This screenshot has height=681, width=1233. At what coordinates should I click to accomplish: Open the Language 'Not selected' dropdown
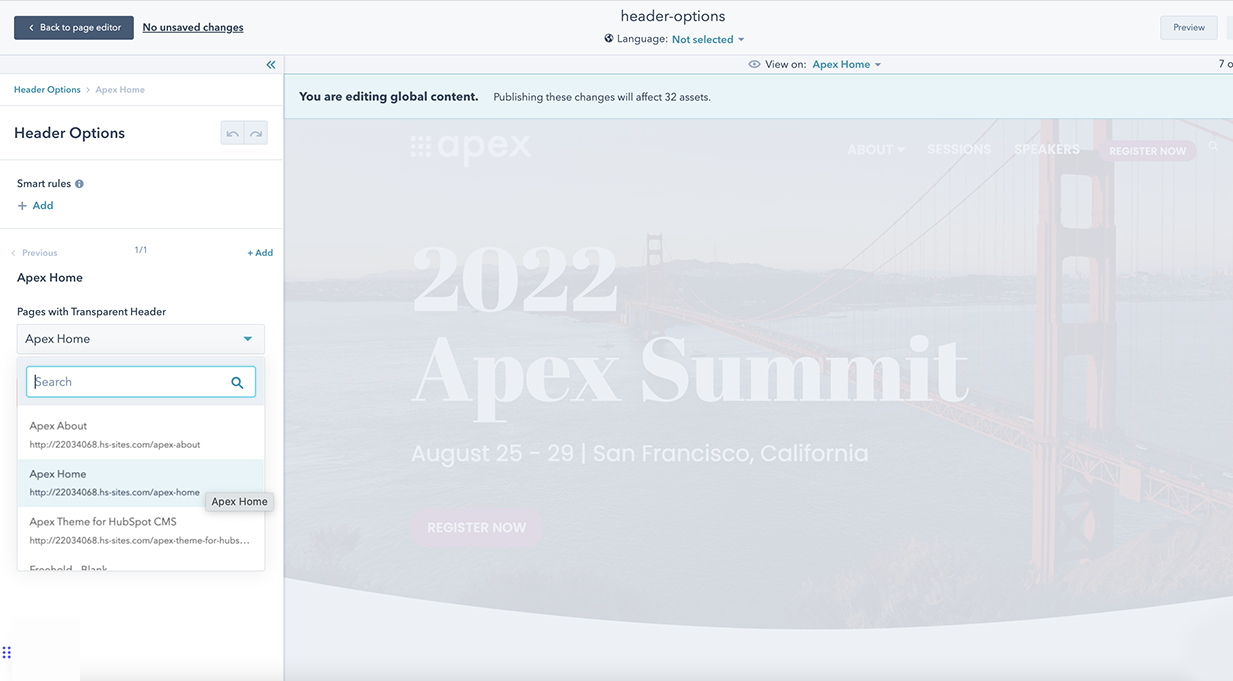pyautogui.click(x=703, y=39)
